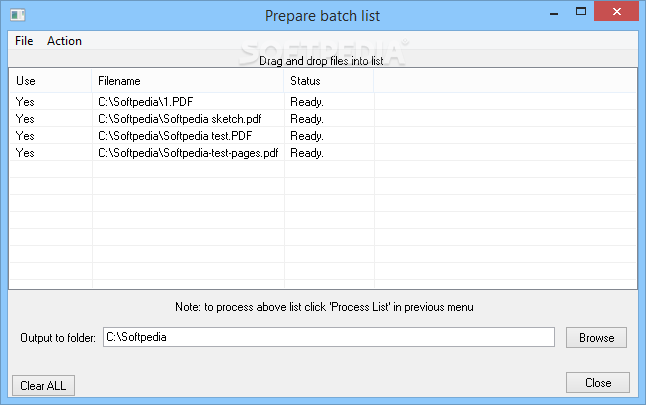Select the C:\Softpedia\1.PDF row
Image resolution: width=646 pixels, height=405 pixels.
pyautogui.click(x=323, y=102)
